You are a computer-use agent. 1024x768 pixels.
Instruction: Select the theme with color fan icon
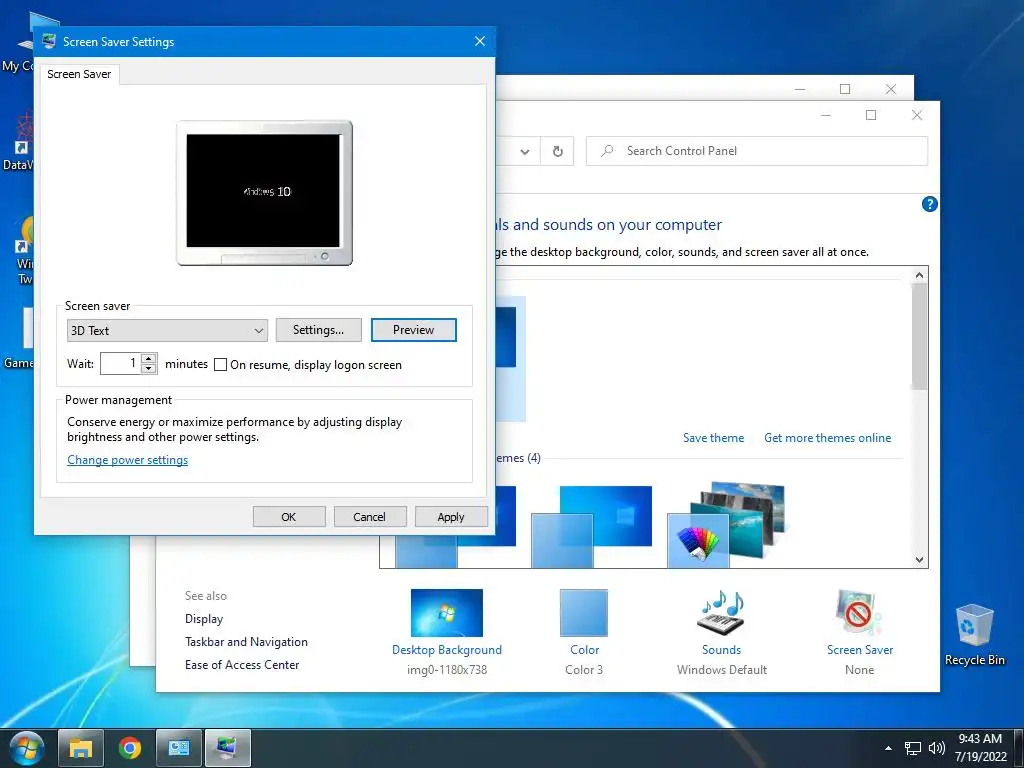[x=726, y=524]
